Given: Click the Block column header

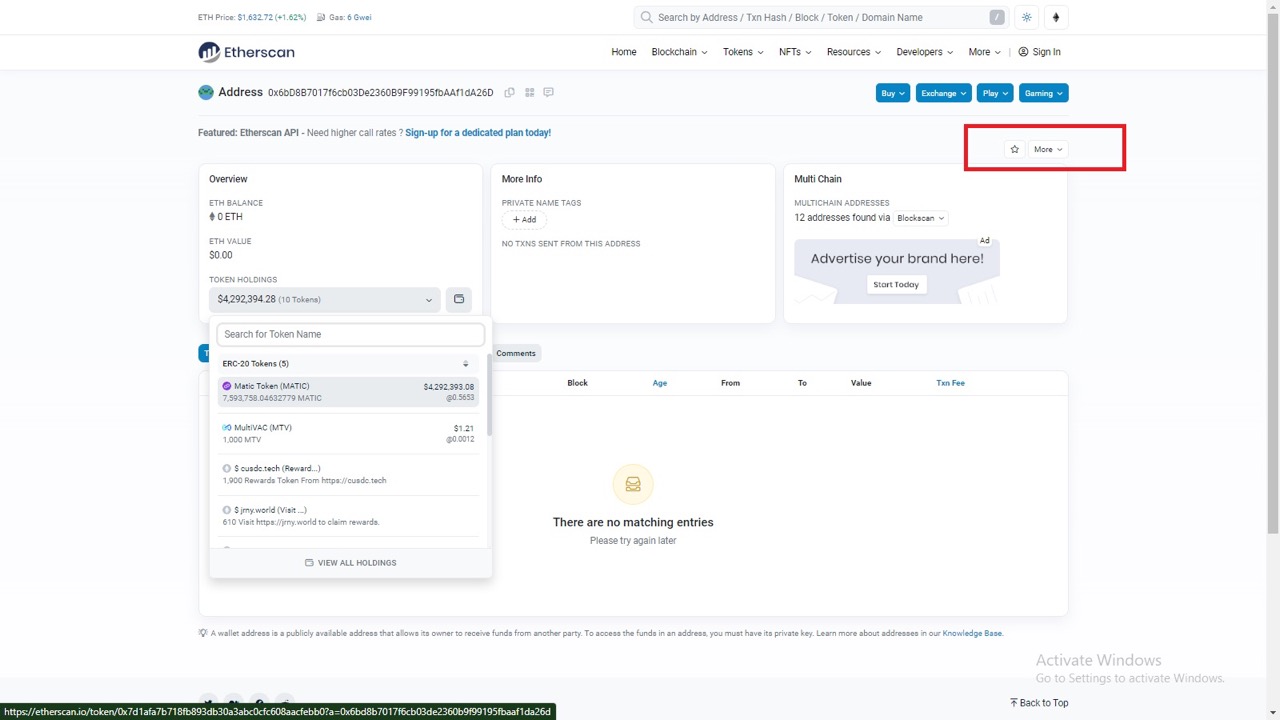Looking at the screenshot, I should [578, 383].
